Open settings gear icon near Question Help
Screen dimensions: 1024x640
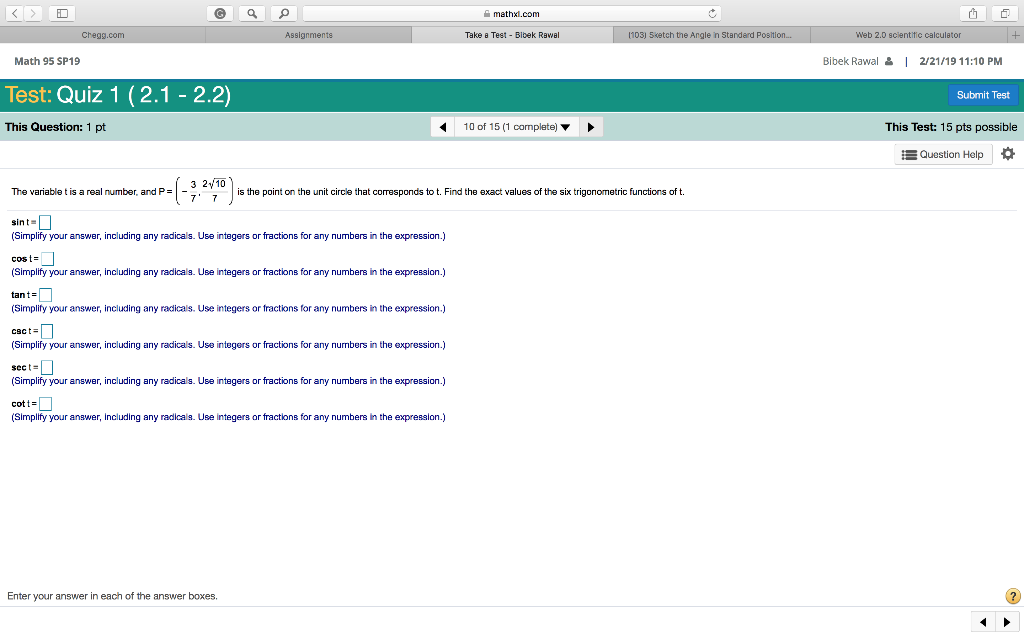(1008, 153)
